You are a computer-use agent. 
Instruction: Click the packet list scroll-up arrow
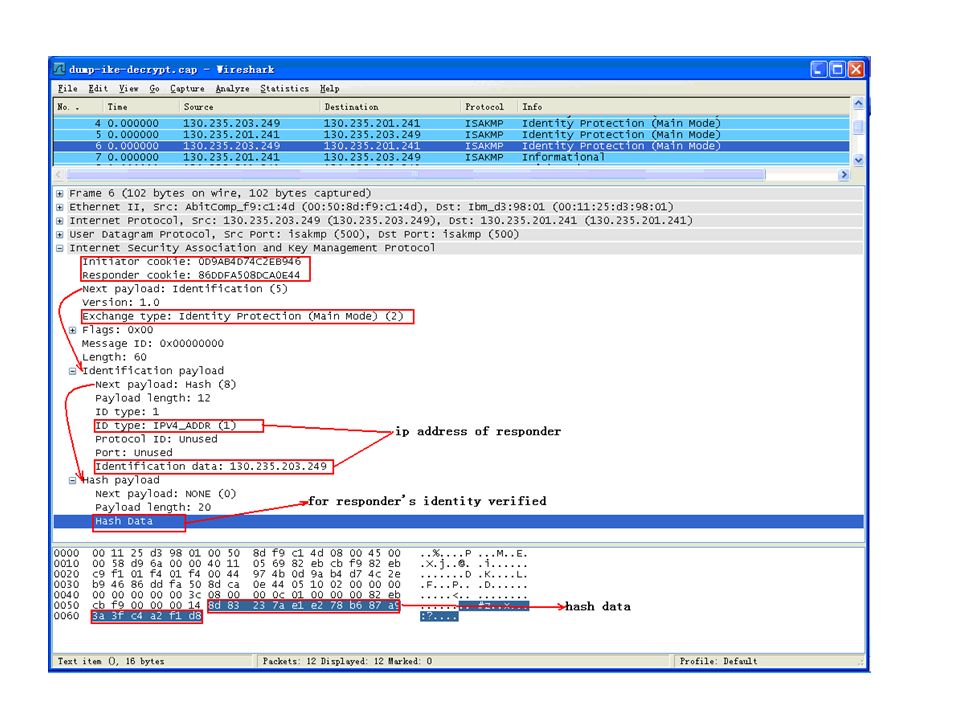pos(858,103)
